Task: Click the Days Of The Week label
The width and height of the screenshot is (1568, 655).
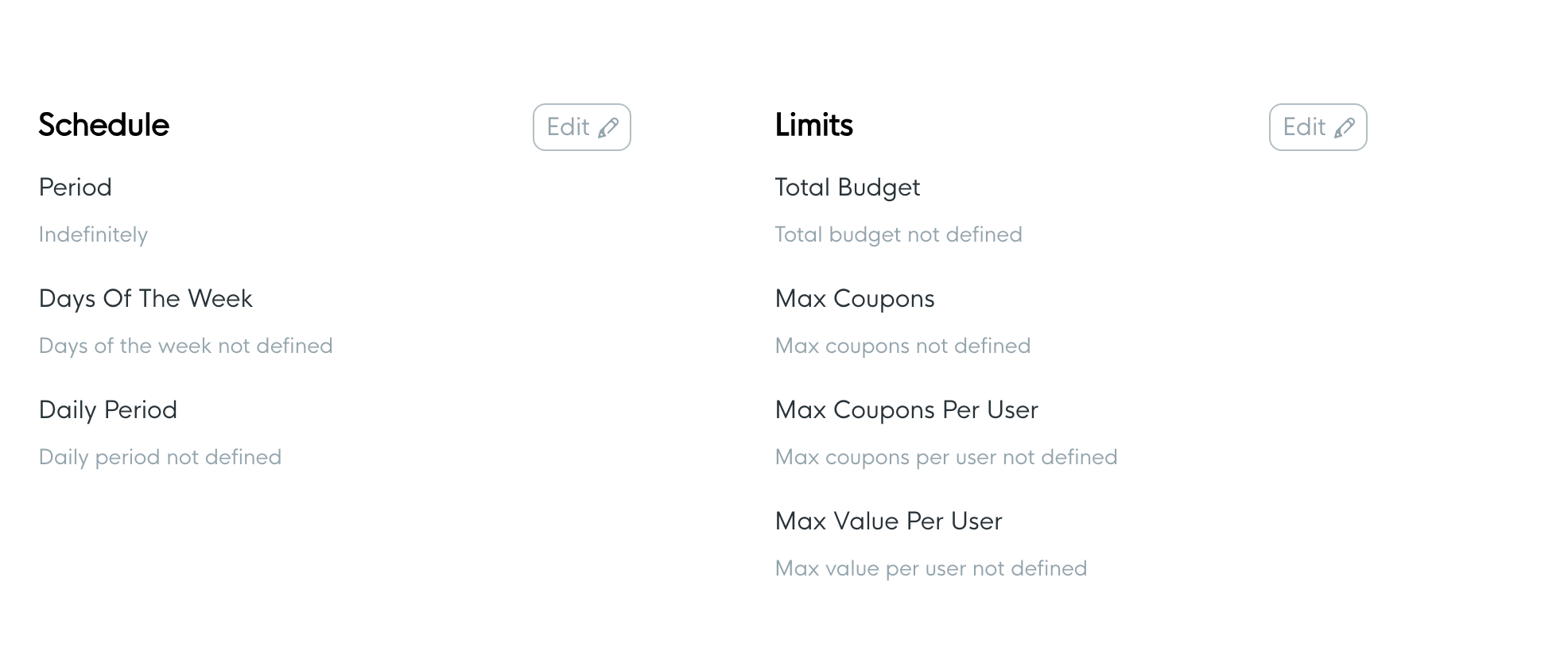Action: 146,298
